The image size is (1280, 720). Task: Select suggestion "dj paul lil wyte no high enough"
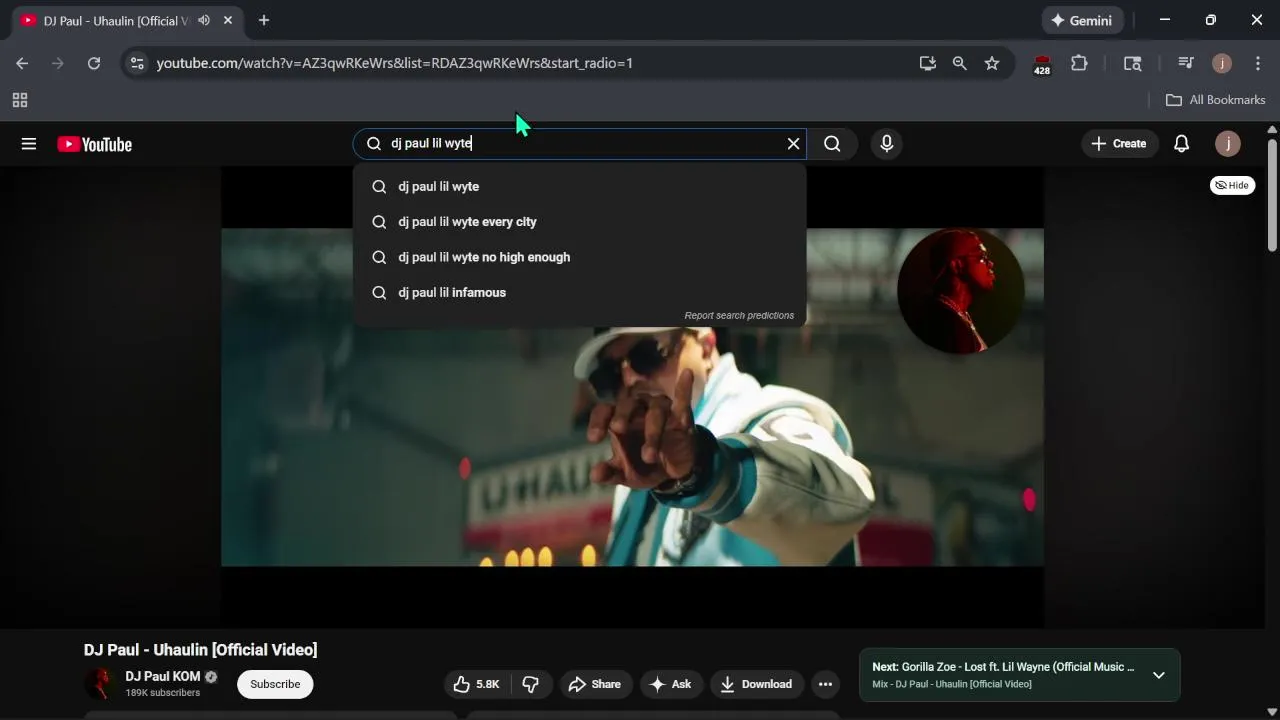580,257
